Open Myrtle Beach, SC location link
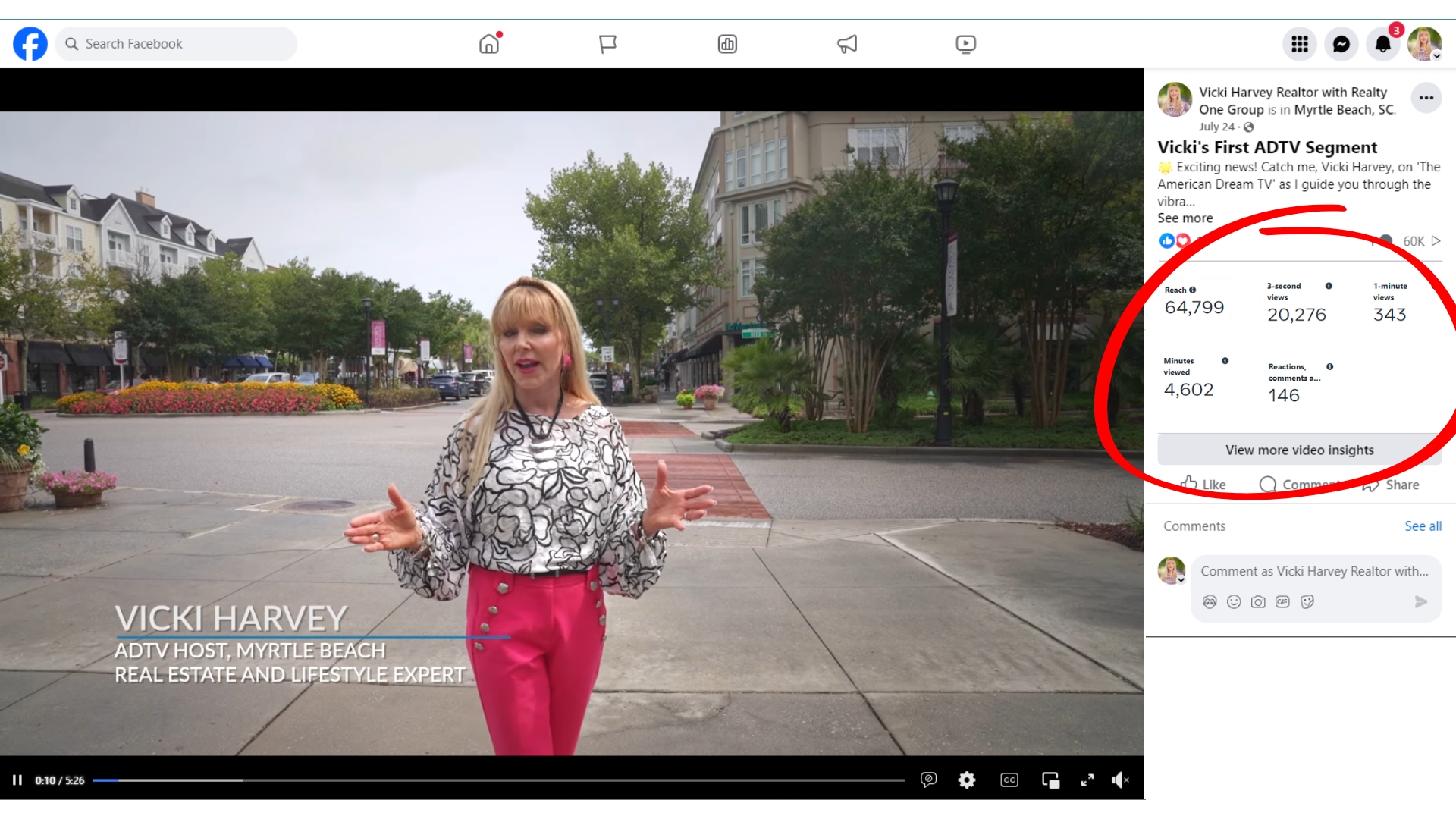 [1345, 110]
